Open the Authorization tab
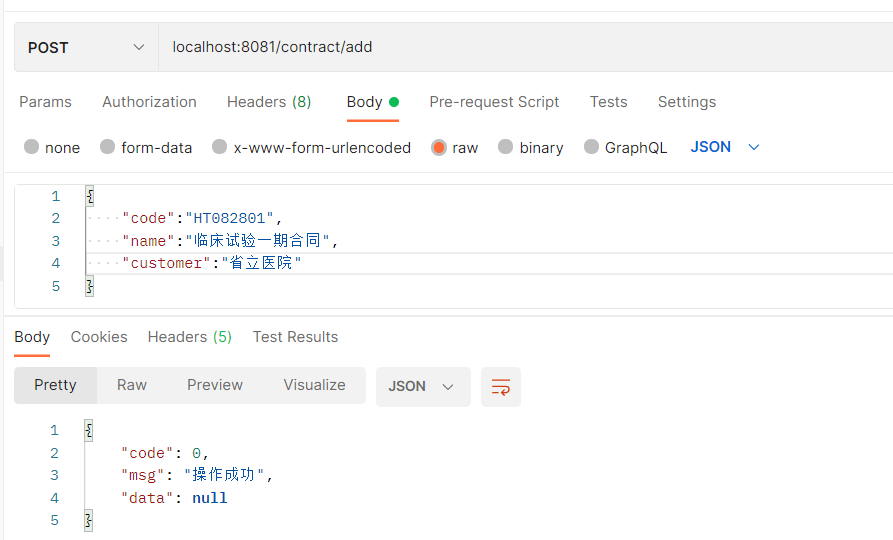The height and width of the screenshot is (540, 893). 149,102
